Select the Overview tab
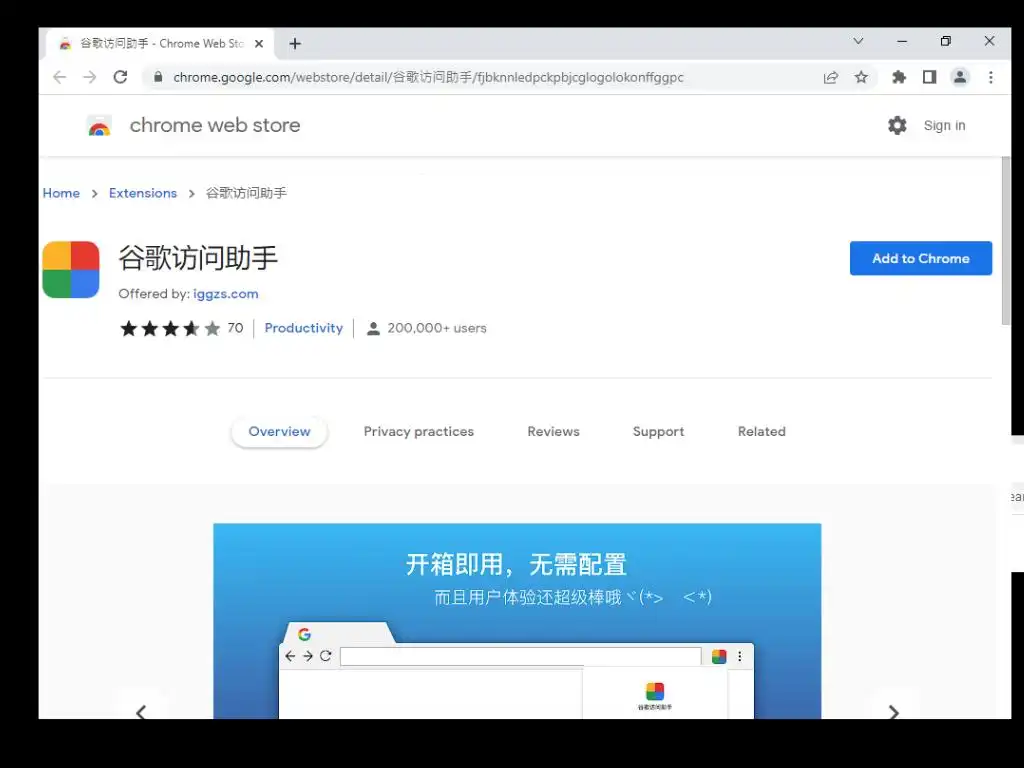This screenshot has height=768, width=1024. point(280,432)
